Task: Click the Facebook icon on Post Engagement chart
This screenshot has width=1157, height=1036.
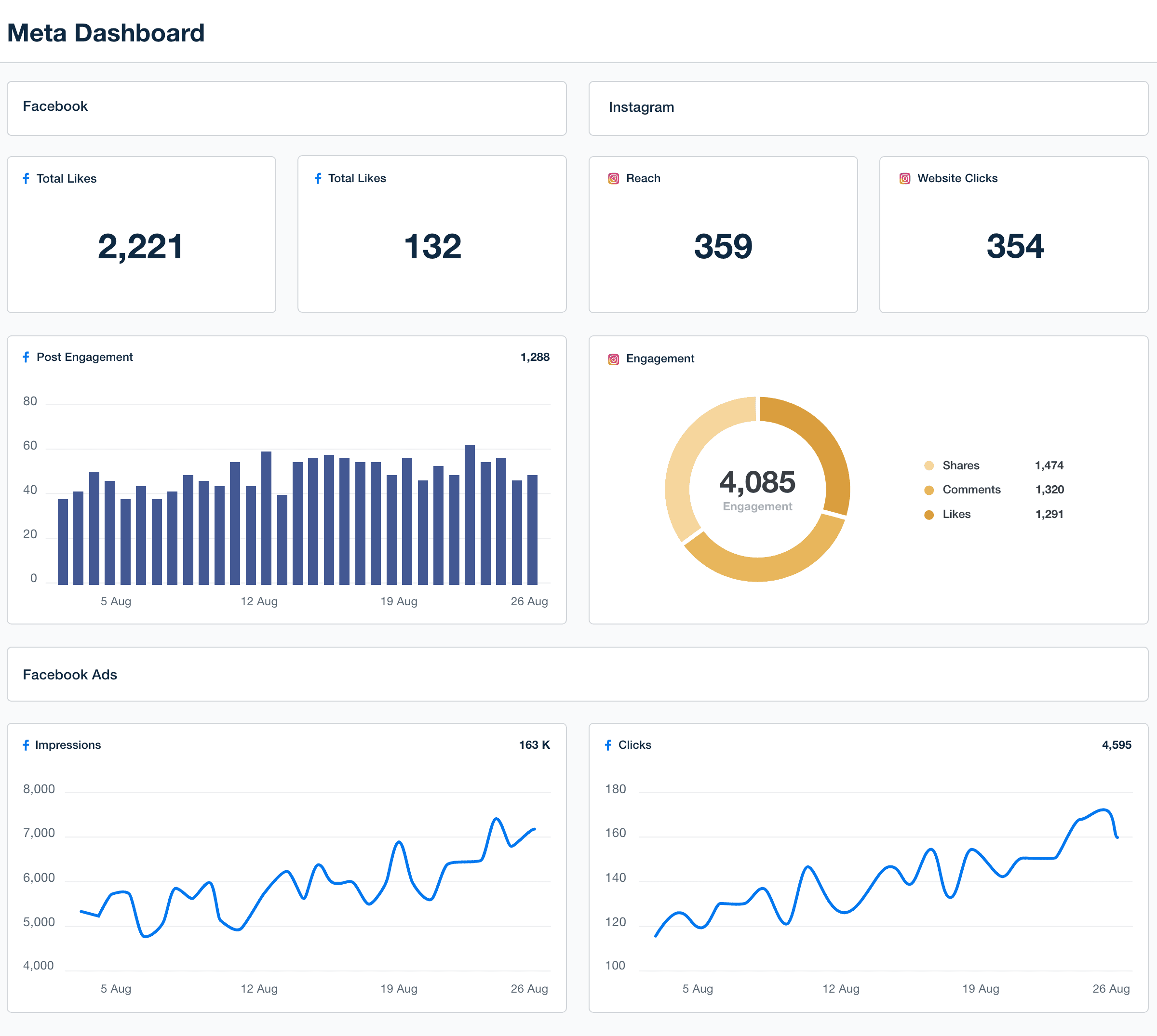Action: pos(26,357)
